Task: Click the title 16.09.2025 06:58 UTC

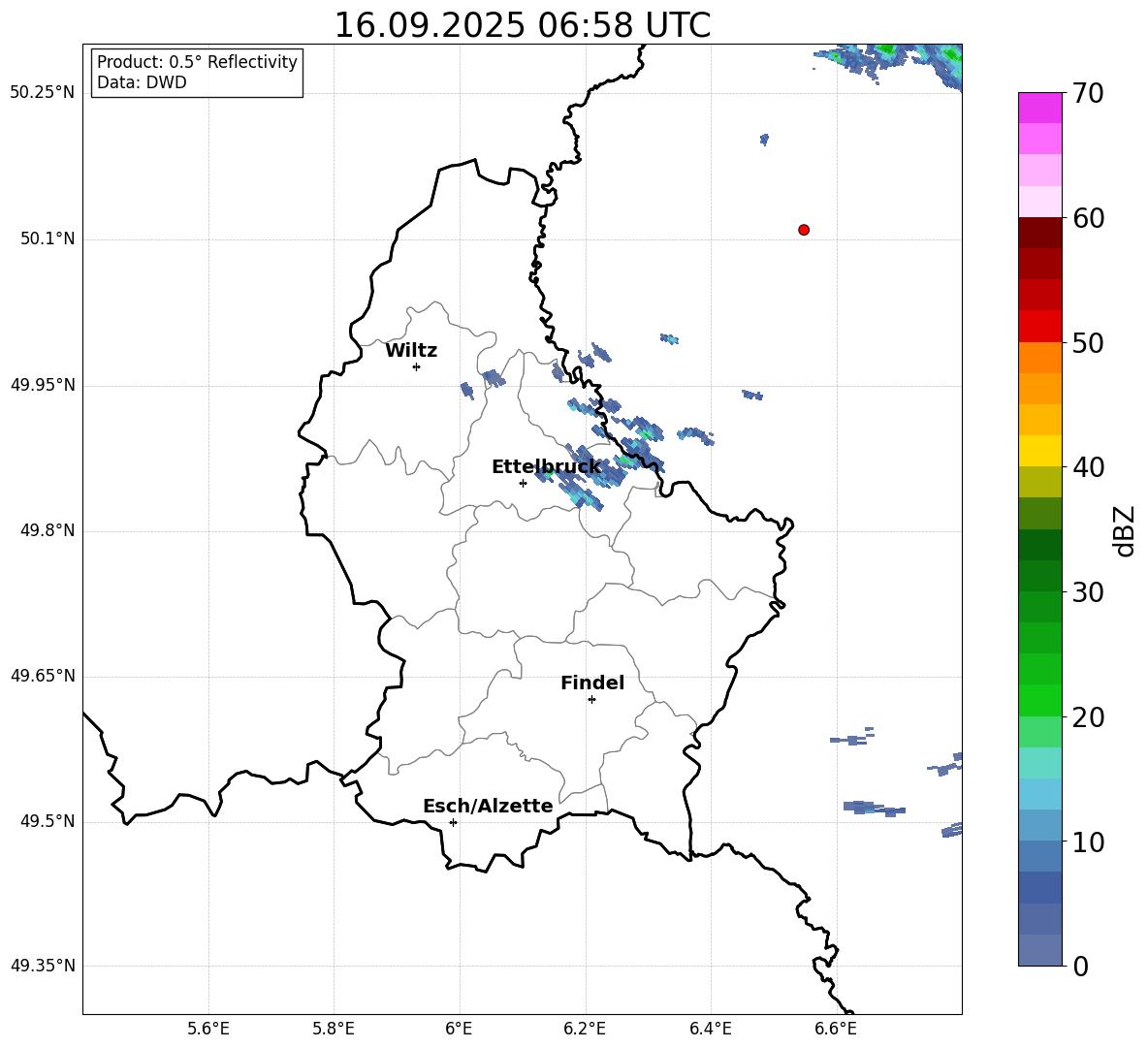Action: 522,25
